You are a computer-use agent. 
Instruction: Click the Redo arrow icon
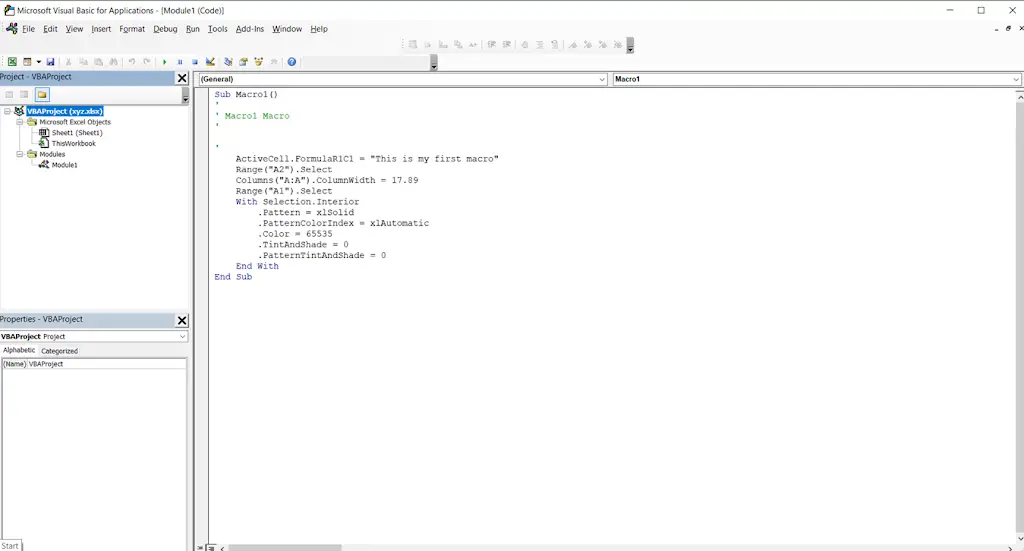pyautogui.click(x=147, y=62)
